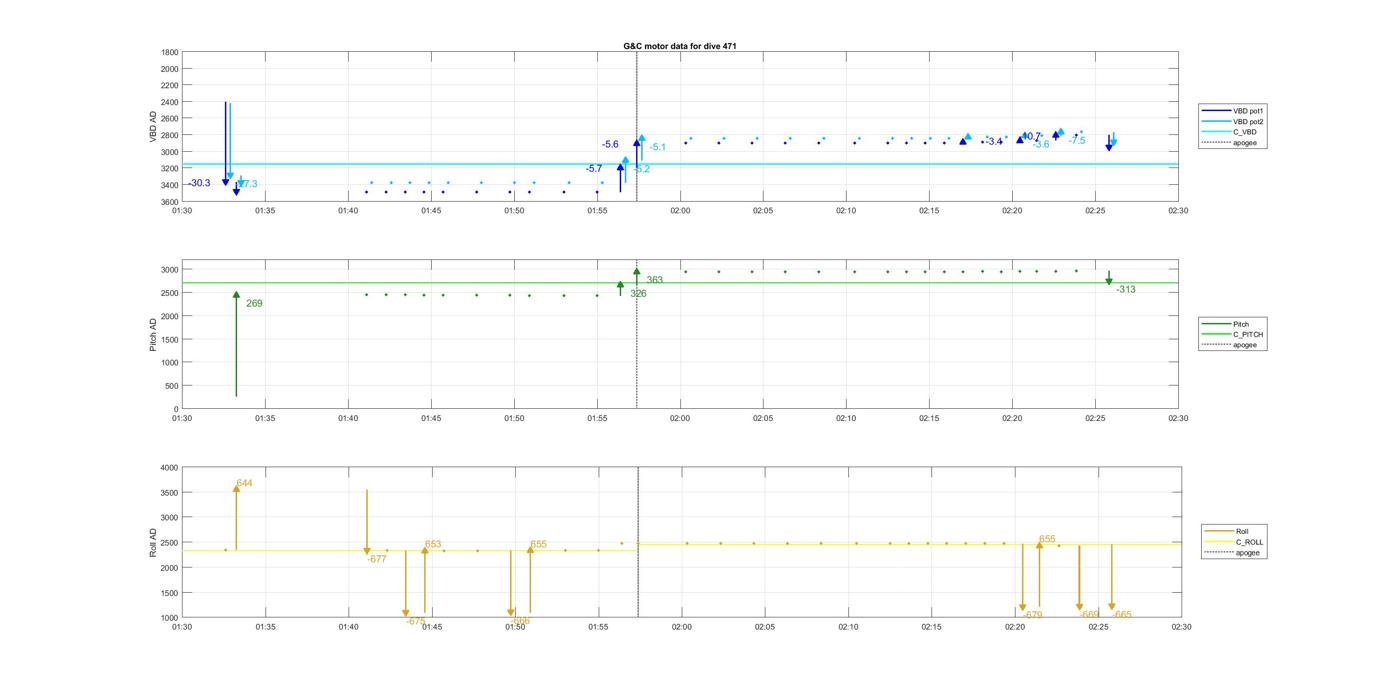Click 'Pitch' legend entry
This screenshot has height=693, width=1400.
[x=1241, y=324]
